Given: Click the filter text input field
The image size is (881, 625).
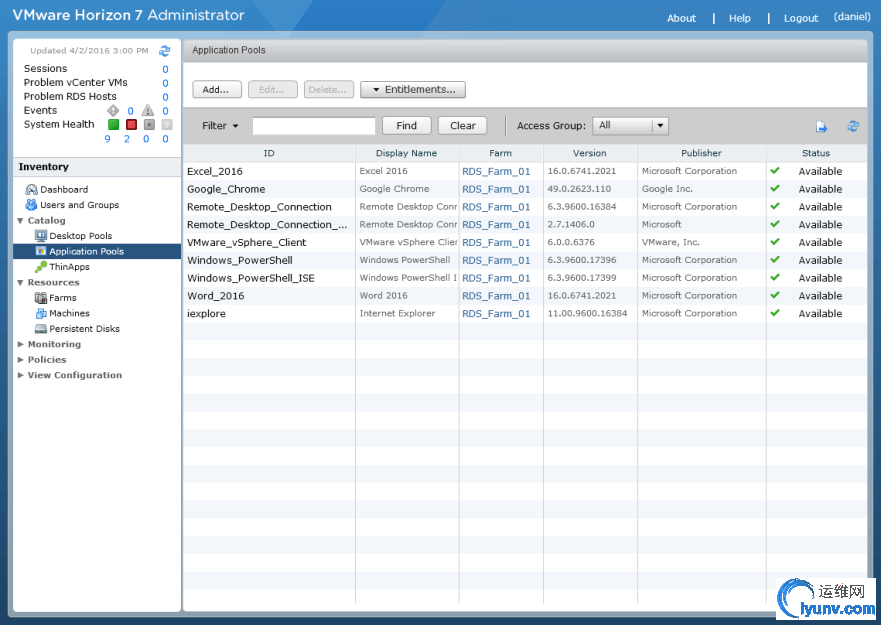Looking at the screenshot, I should pos(314,126).
